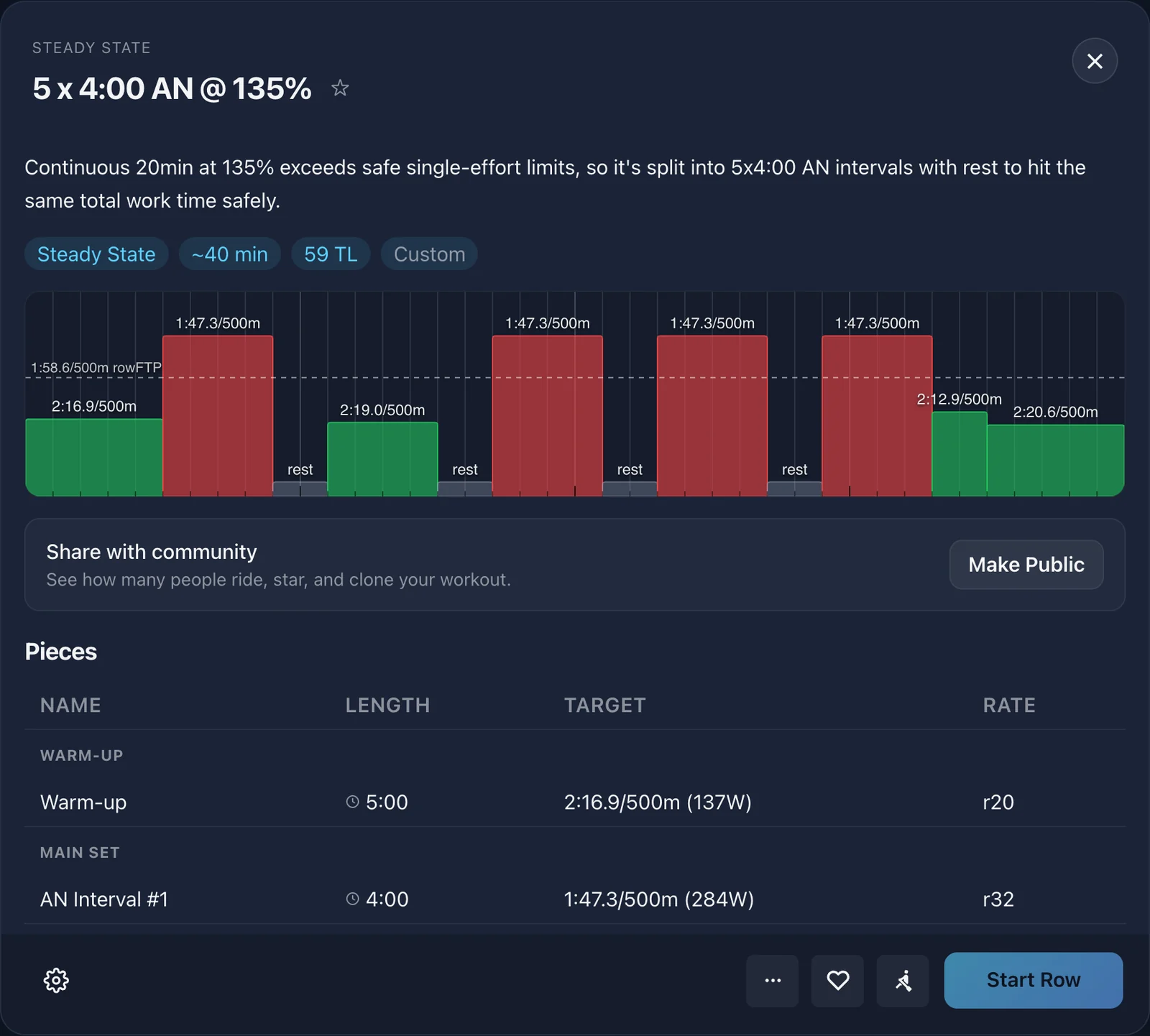Select the Steady State tag
This screenshot has height=1036, width=1150.
click(96, 254)
